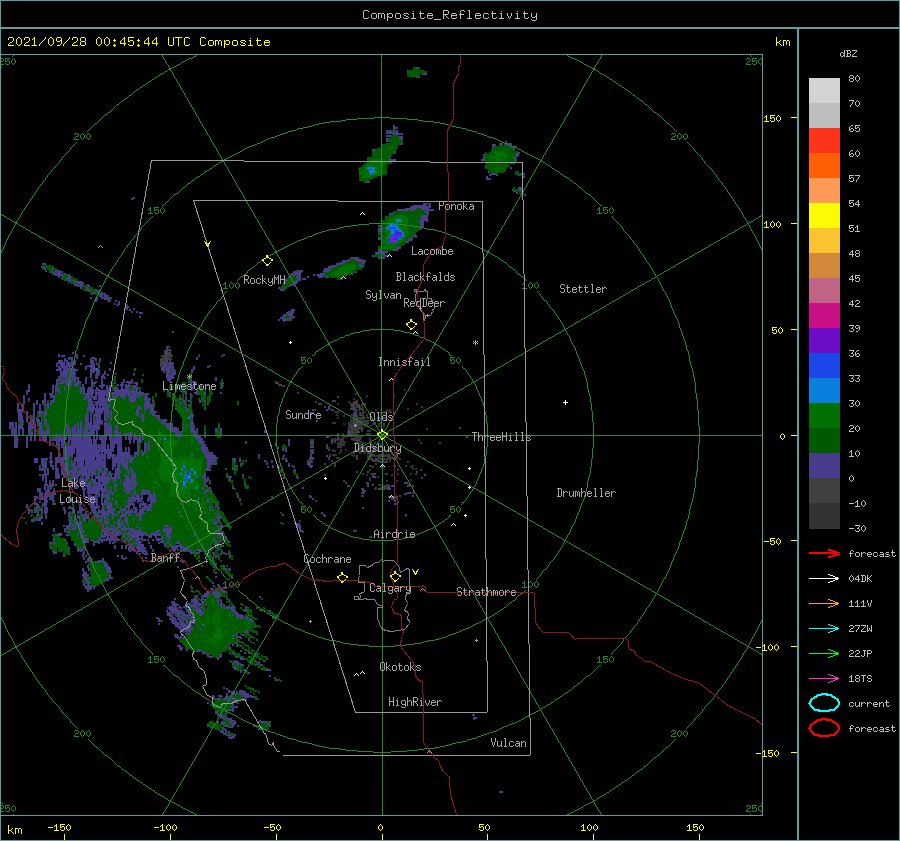Screen dimensions: 900x841
Task: Click yellow radar-site diamond at map center
Action: 382,435
